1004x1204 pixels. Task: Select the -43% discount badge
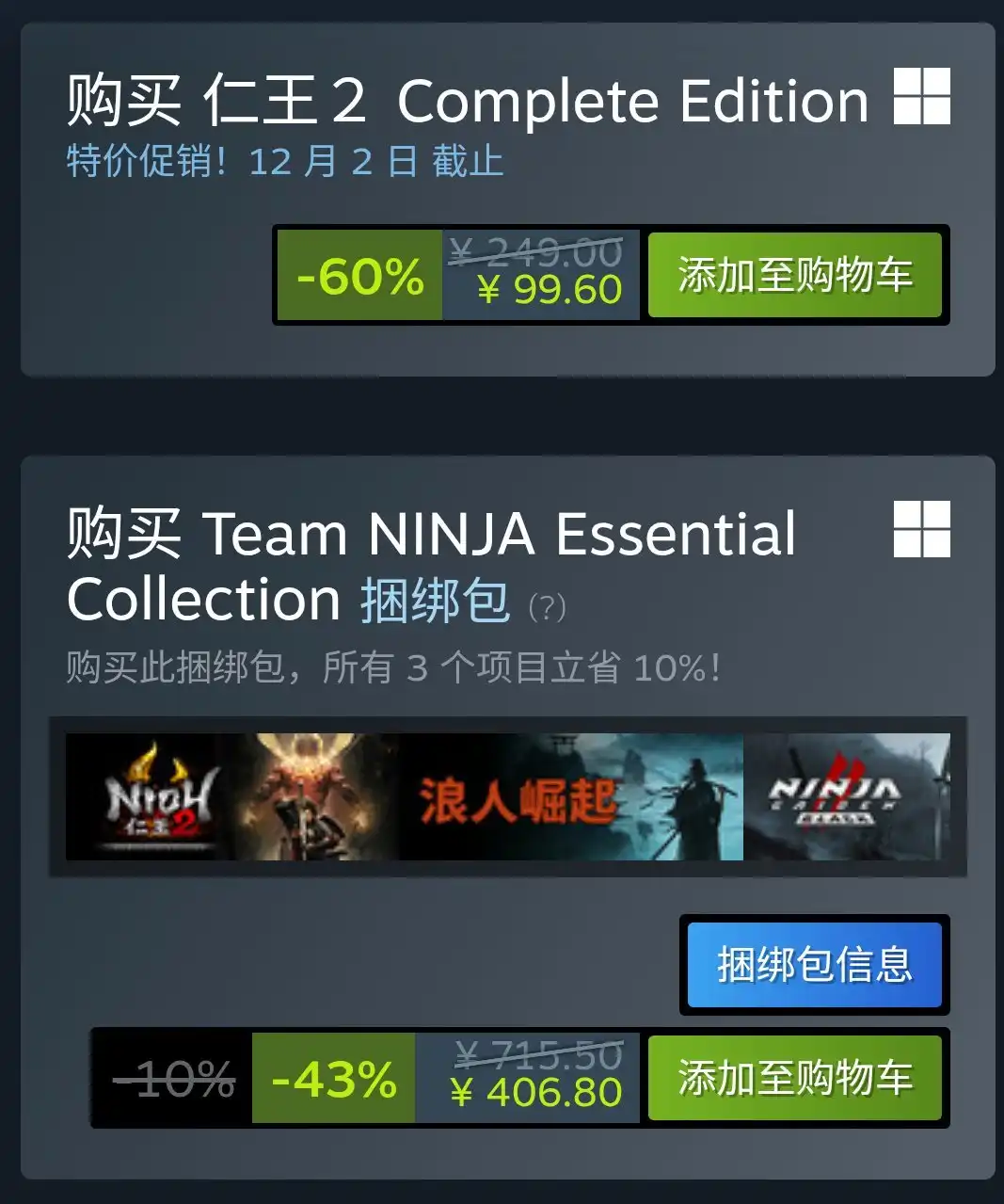click(333, 1079)
